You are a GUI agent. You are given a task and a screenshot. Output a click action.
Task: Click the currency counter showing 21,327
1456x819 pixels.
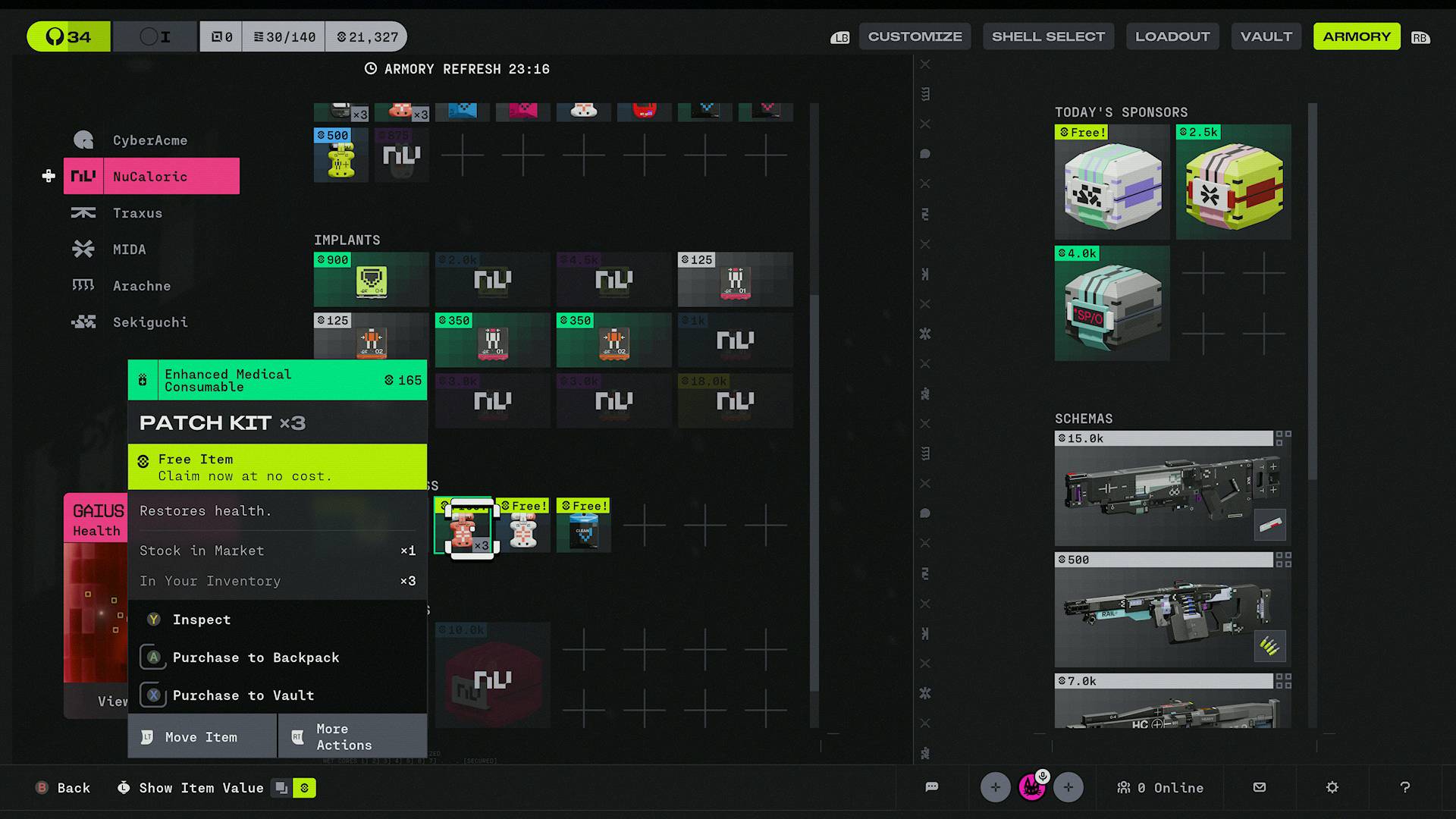[369, 36]
